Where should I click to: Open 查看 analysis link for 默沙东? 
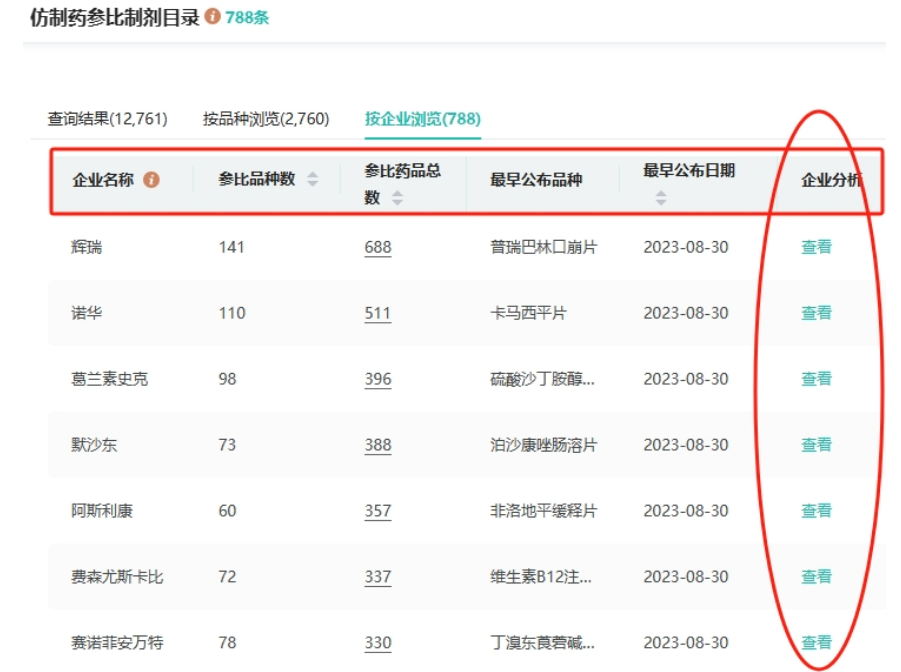click(817, 445)
